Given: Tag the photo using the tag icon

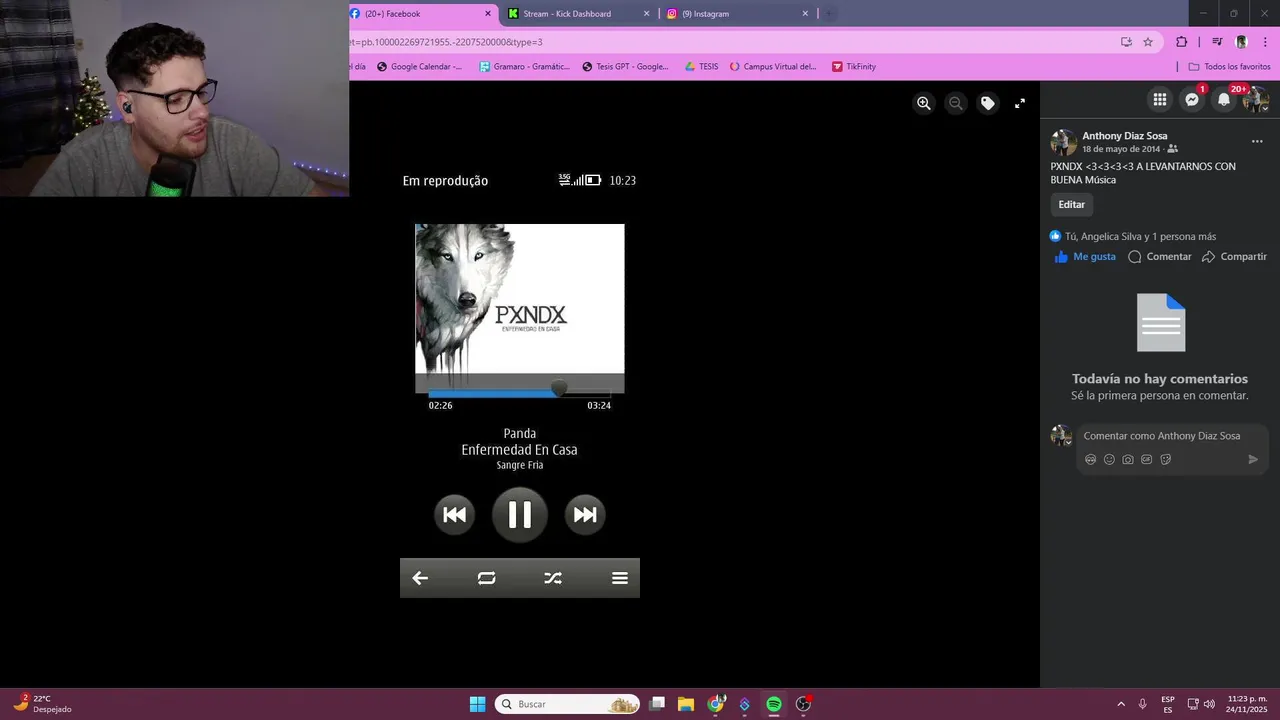Looking at the screenshot, I should 988,103.
